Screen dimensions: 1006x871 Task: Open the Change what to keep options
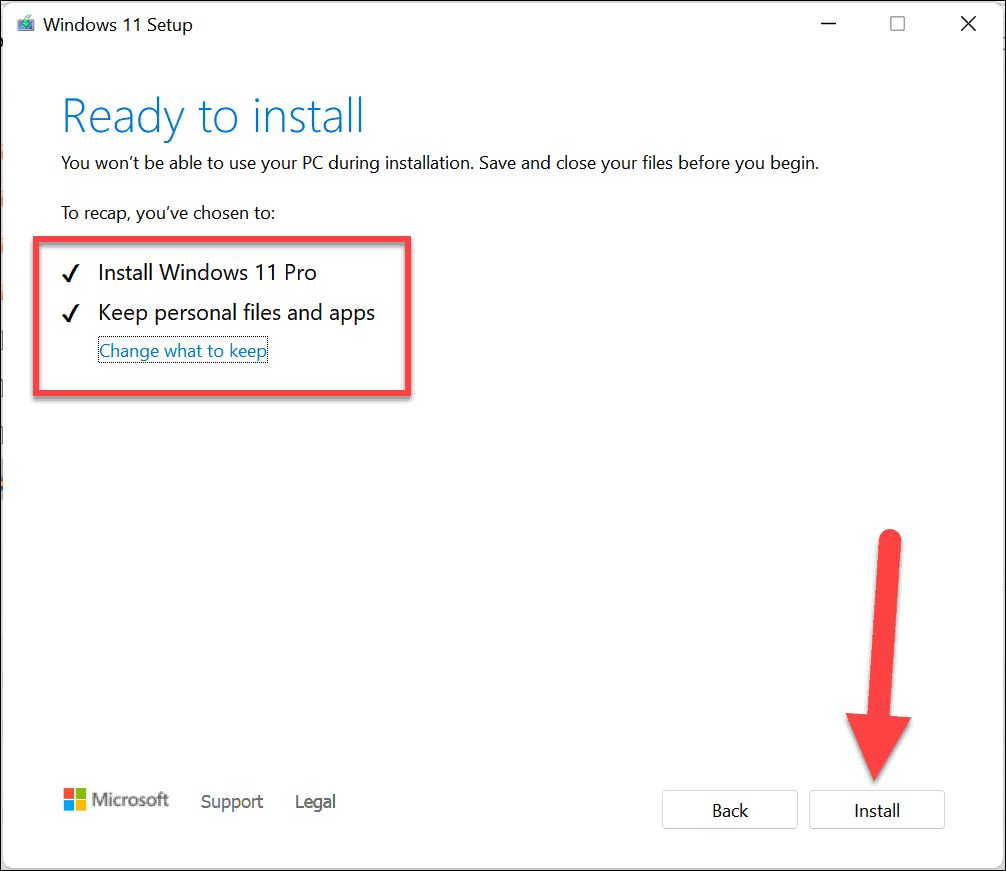click(183, 350)
